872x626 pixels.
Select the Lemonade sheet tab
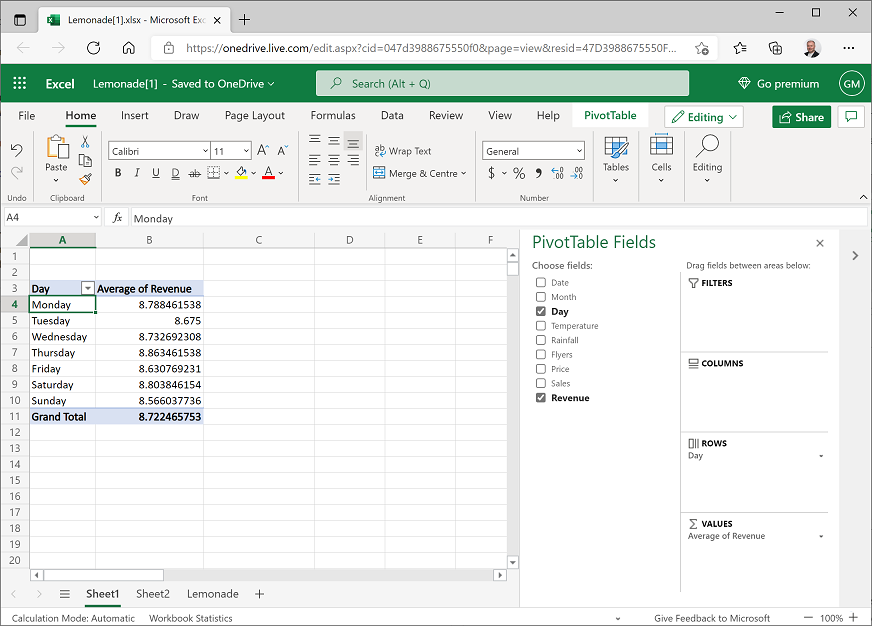[212, 593]
